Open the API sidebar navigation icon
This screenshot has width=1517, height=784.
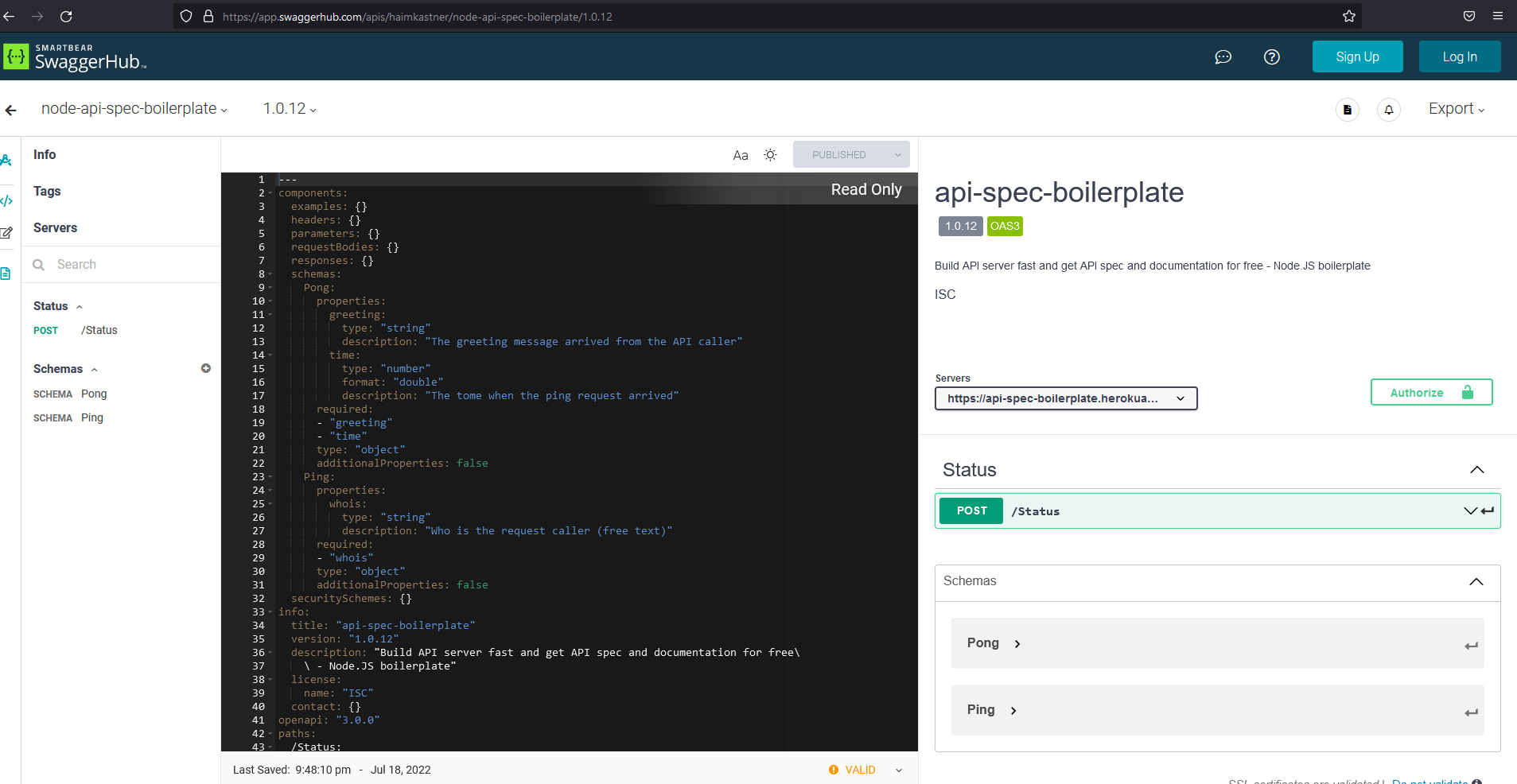(6, 160)
